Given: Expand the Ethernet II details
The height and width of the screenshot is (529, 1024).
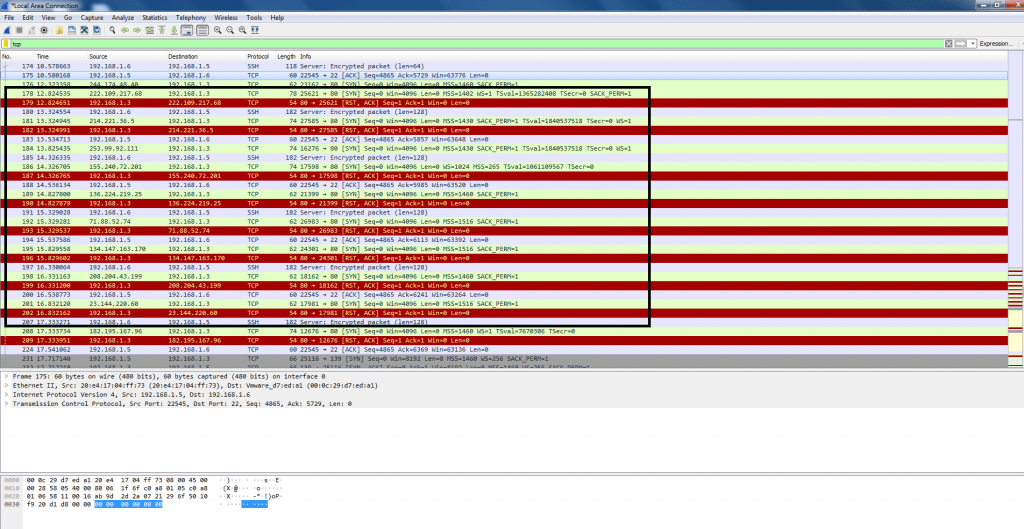Looking at the screenshot, I should click(x=7, y=386).
